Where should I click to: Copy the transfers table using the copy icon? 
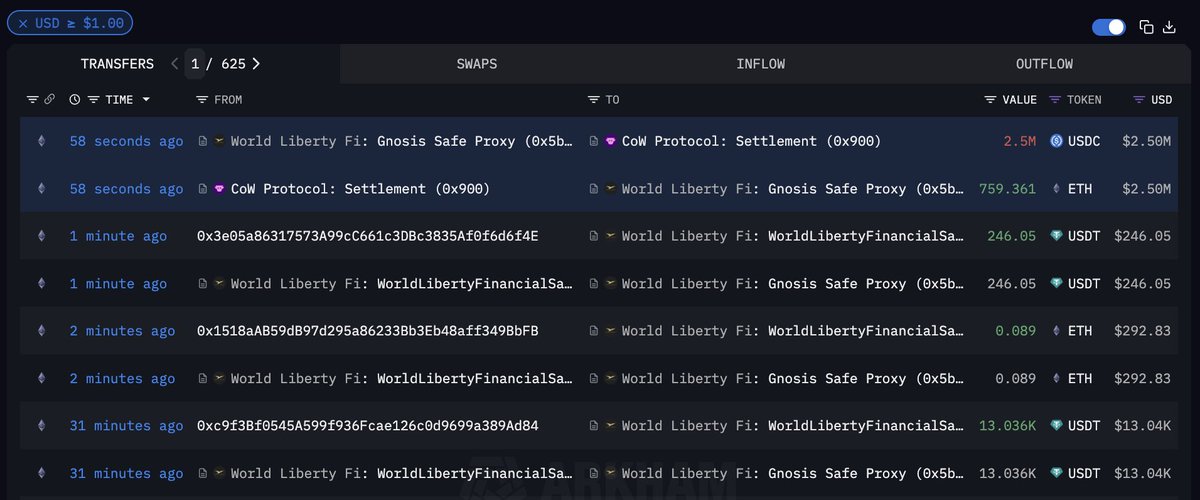(1147, 27)
